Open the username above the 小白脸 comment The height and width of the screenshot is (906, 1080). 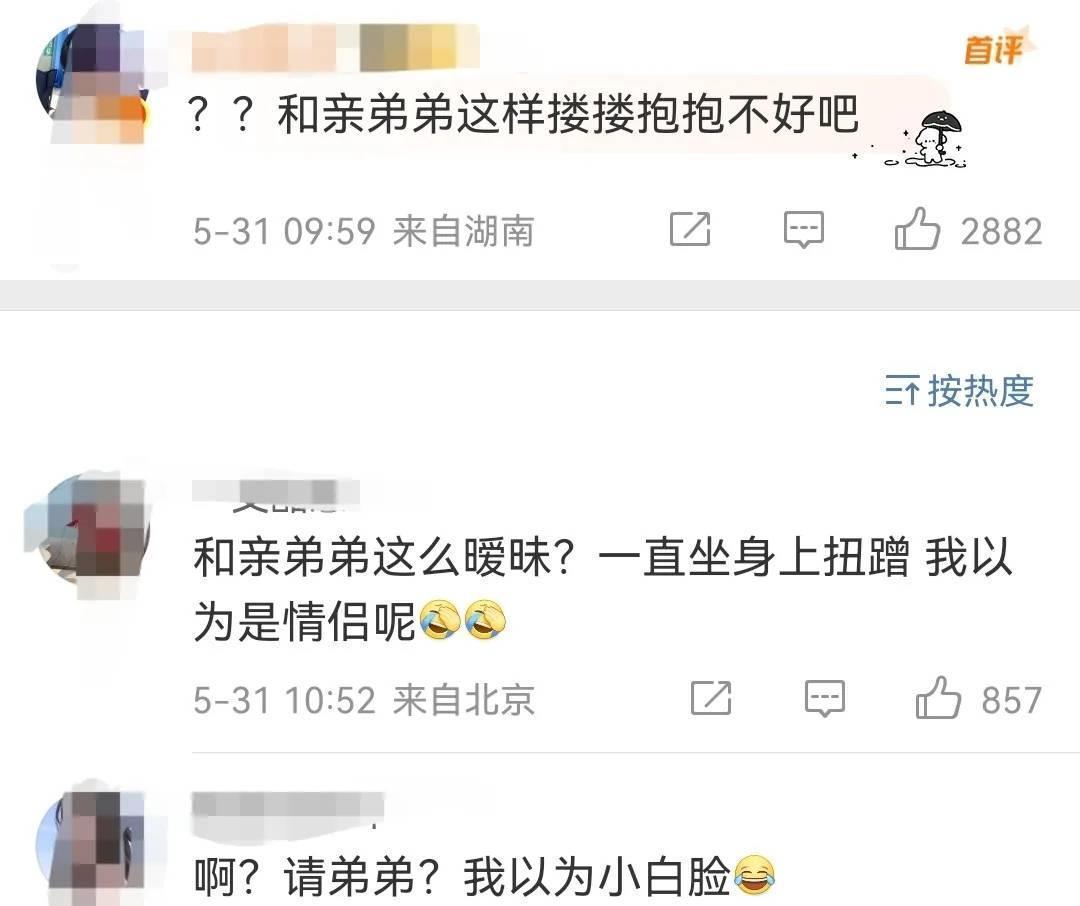coord(287,808)
